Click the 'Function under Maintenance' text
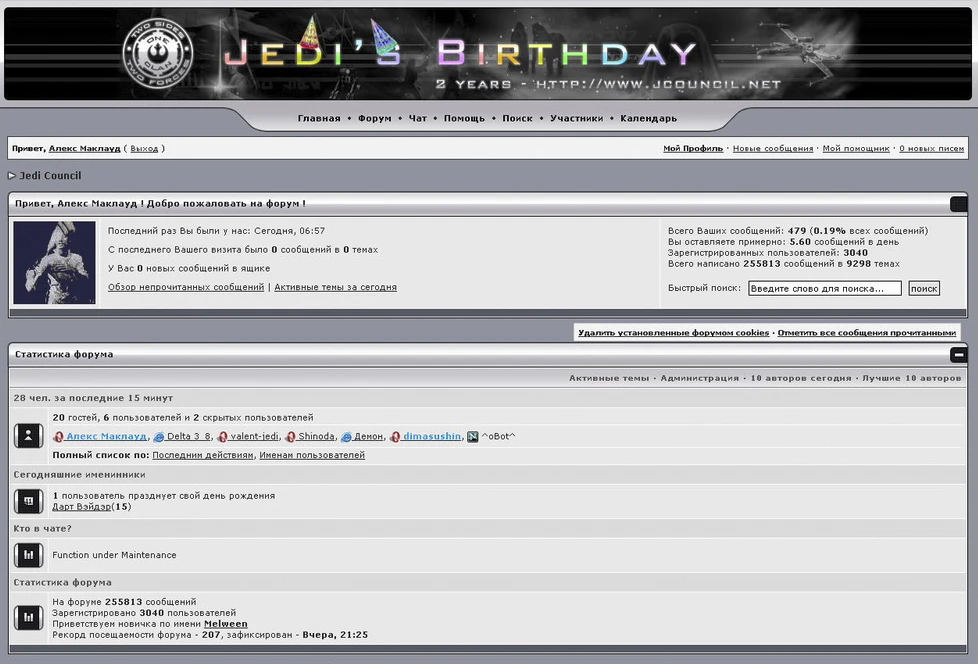 click(x=114, y=555)
